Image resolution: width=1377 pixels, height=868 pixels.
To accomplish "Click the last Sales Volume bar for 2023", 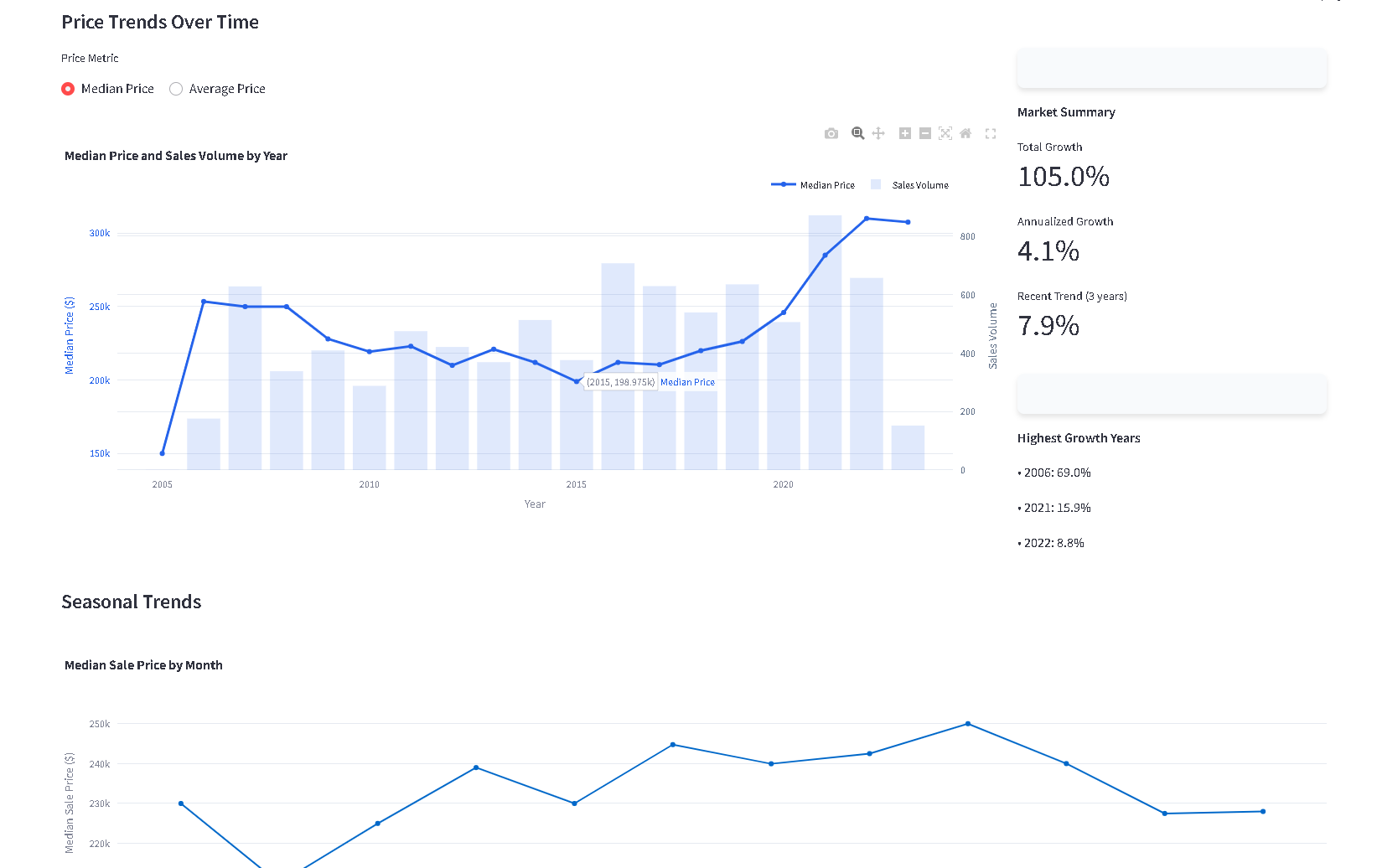I will [x=908, y=447].
